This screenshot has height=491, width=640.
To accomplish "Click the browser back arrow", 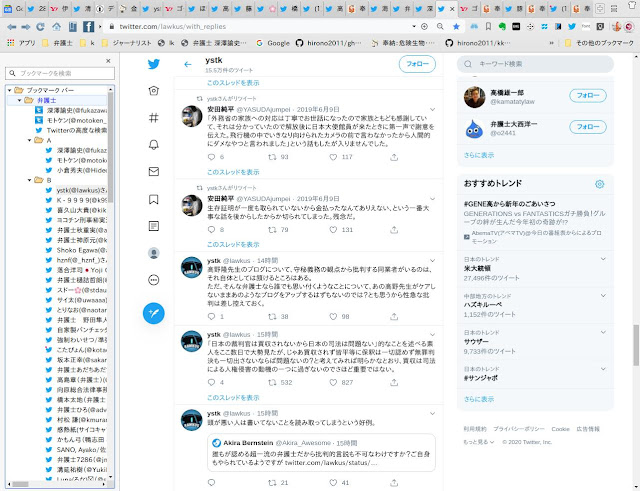I will point(12,27).
